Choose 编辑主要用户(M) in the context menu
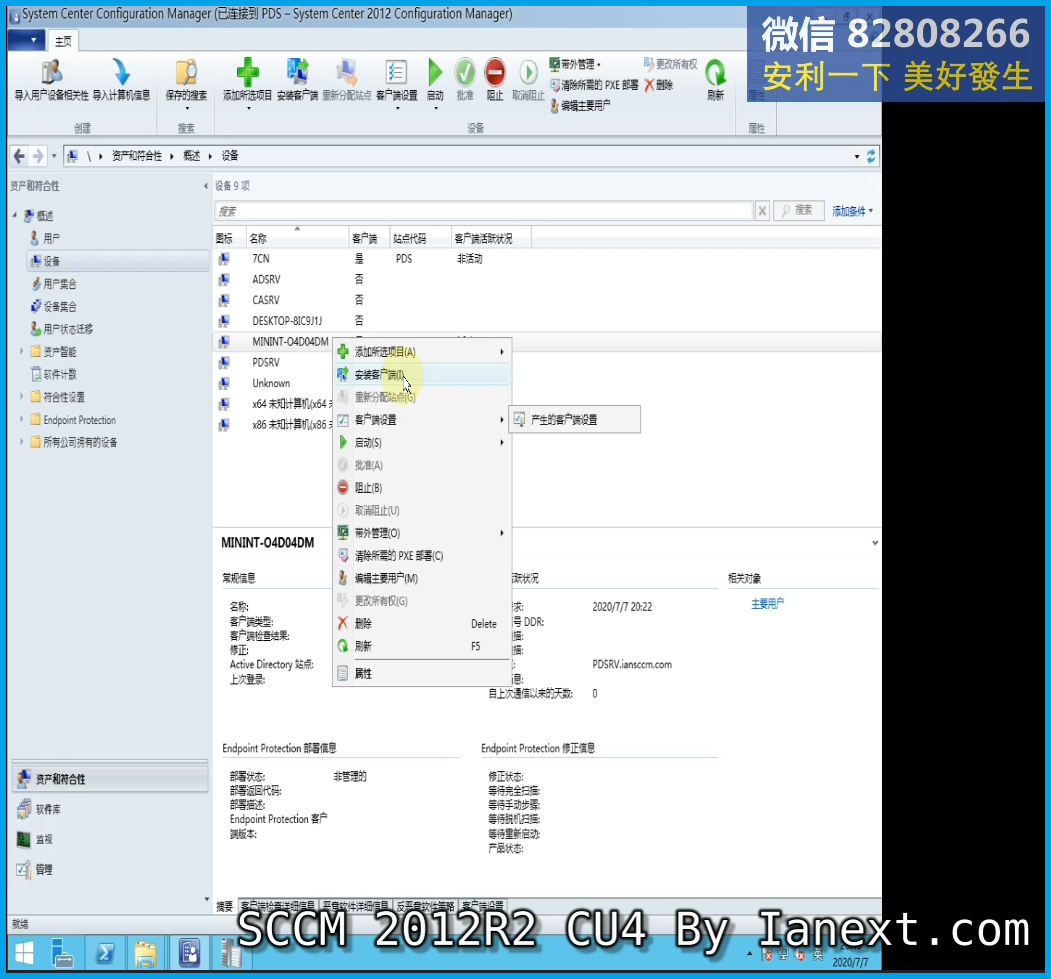Image resolution: width=1051 pixels, height=979 pixels. pos(422,578)
